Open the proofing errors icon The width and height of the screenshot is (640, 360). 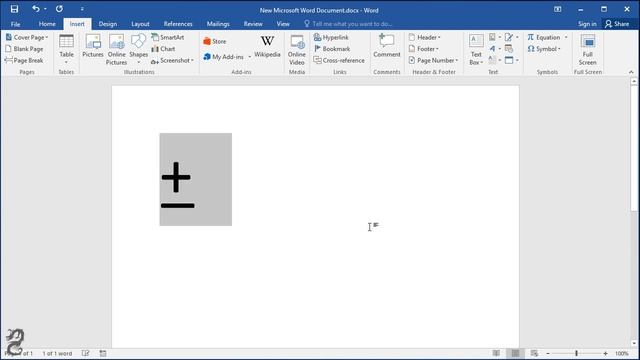(x=85, y=353)
